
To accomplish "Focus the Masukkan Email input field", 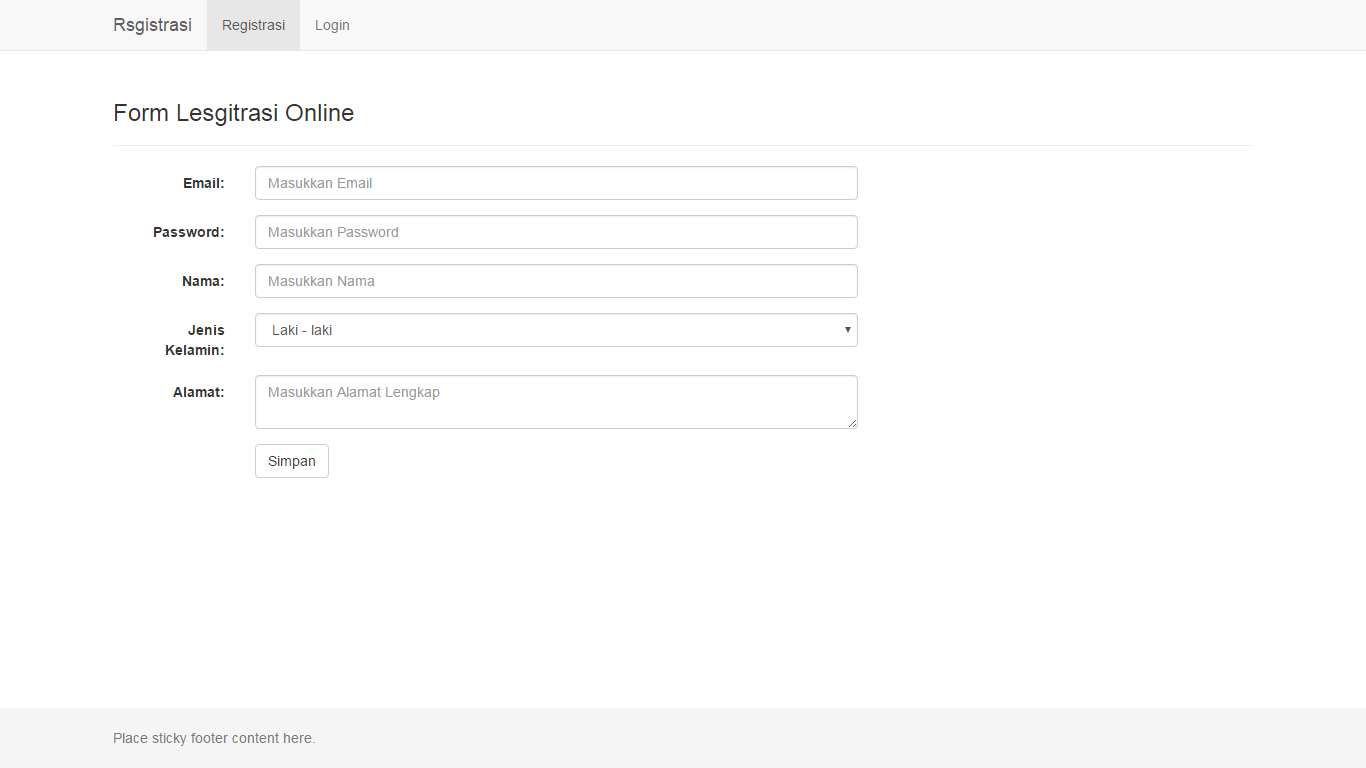I will click(x=556, y=183).
